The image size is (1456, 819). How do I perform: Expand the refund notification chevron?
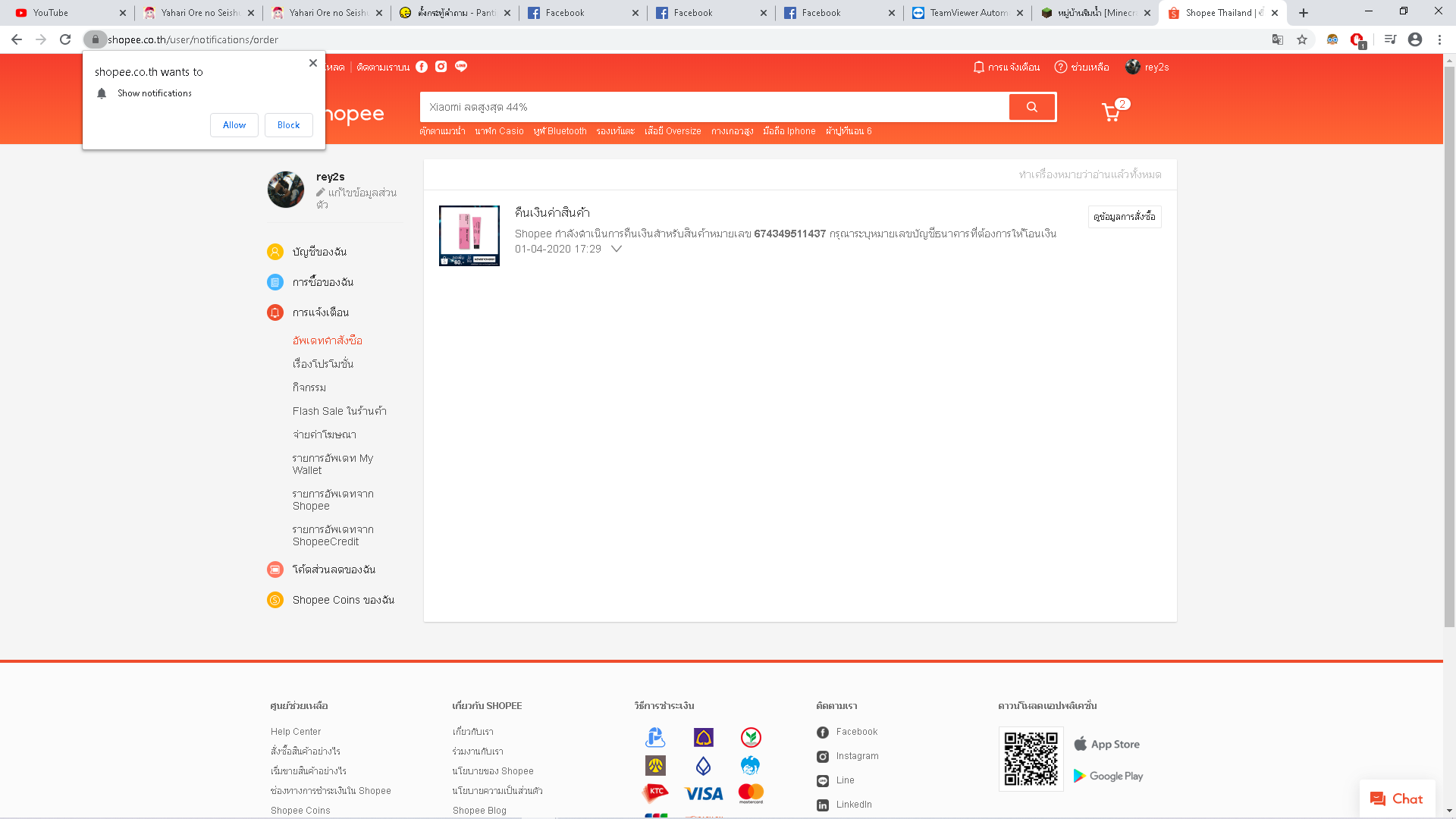tap(617, 249)
